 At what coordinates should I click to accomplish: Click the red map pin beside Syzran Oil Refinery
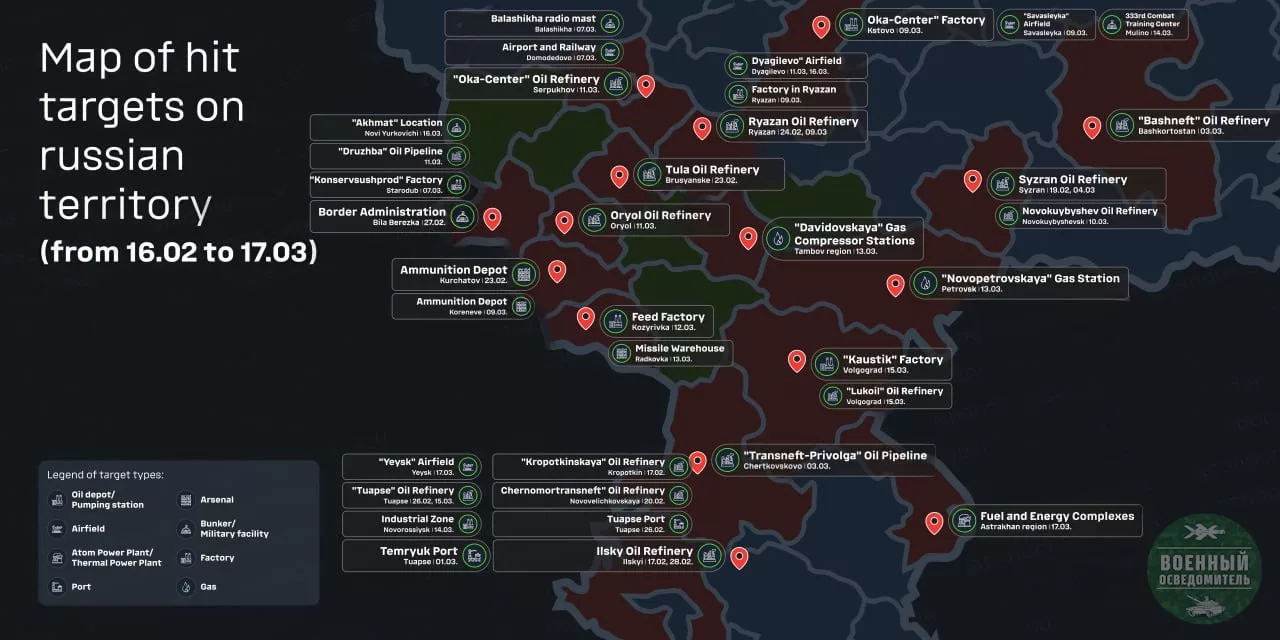[972, 181]
